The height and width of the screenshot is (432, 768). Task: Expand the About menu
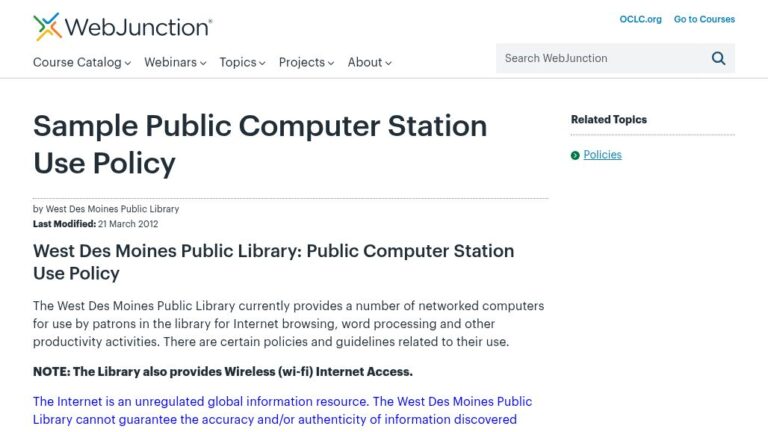click(x=369, y=62)
